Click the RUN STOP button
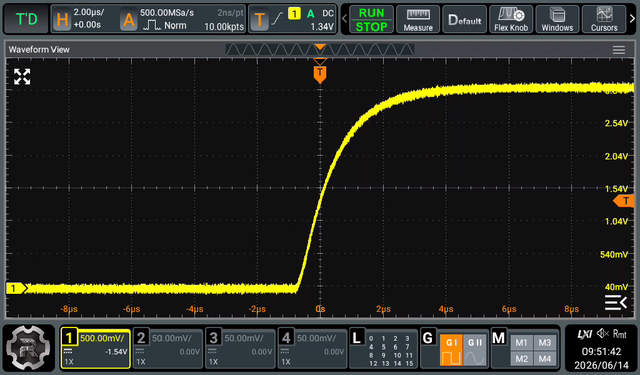This screenshot has width=640, height=375. click(x=371, y=20)
